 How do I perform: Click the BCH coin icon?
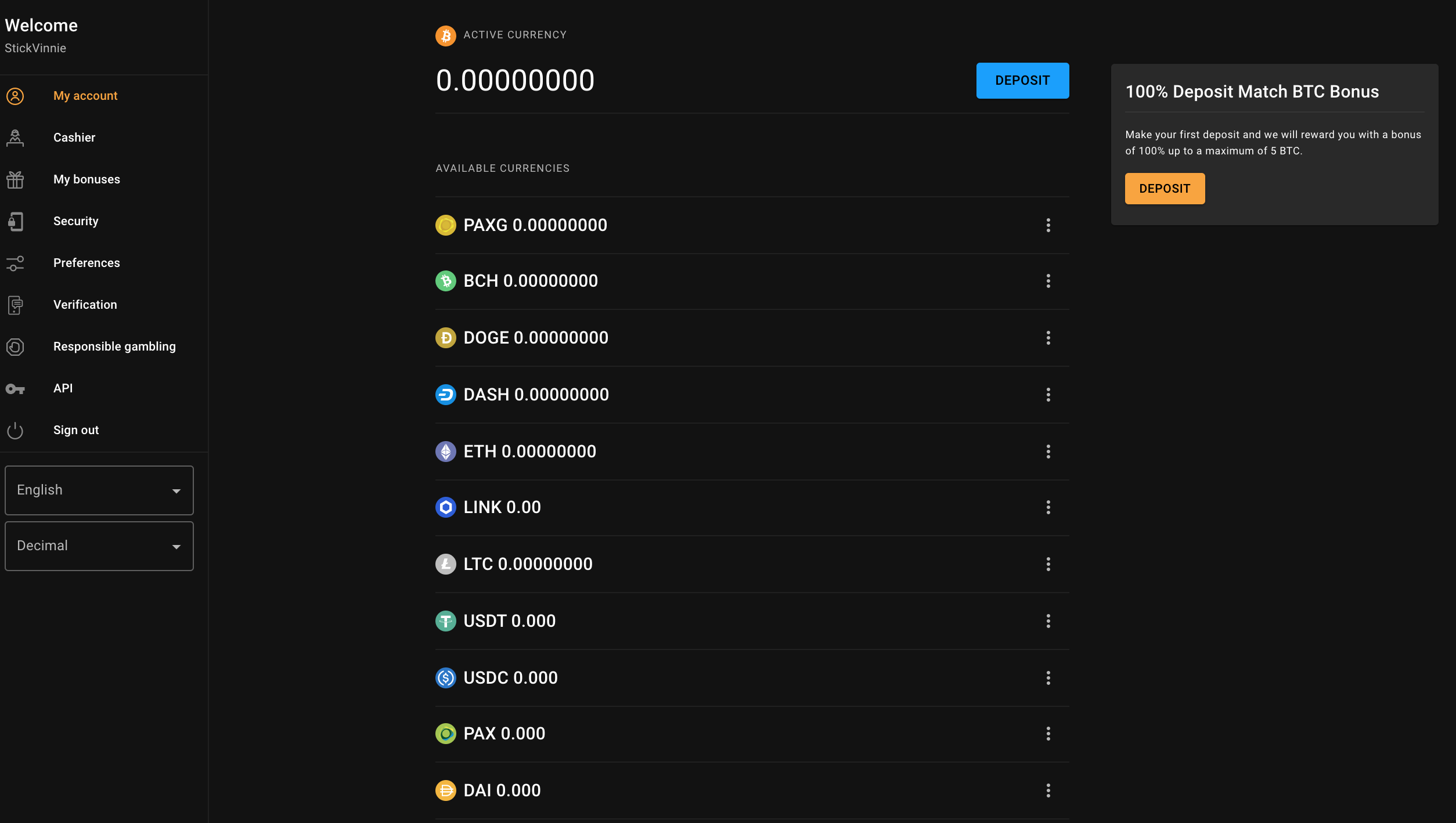pos(445,281)
